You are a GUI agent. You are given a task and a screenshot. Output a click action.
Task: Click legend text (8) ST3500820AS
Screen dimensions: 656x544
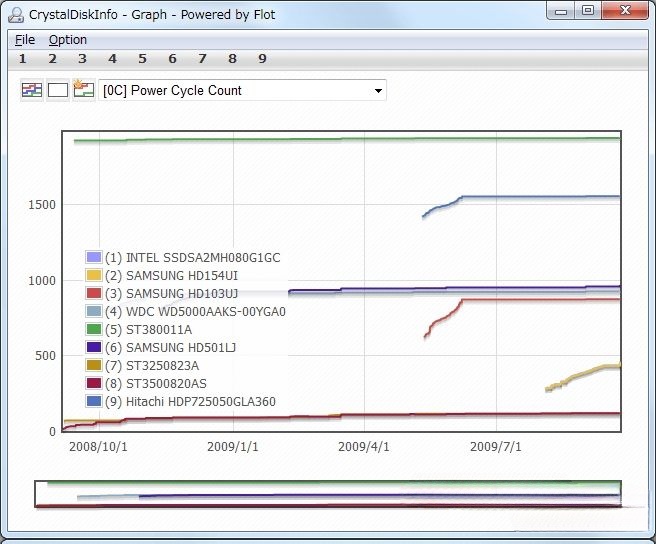point(156,384)
